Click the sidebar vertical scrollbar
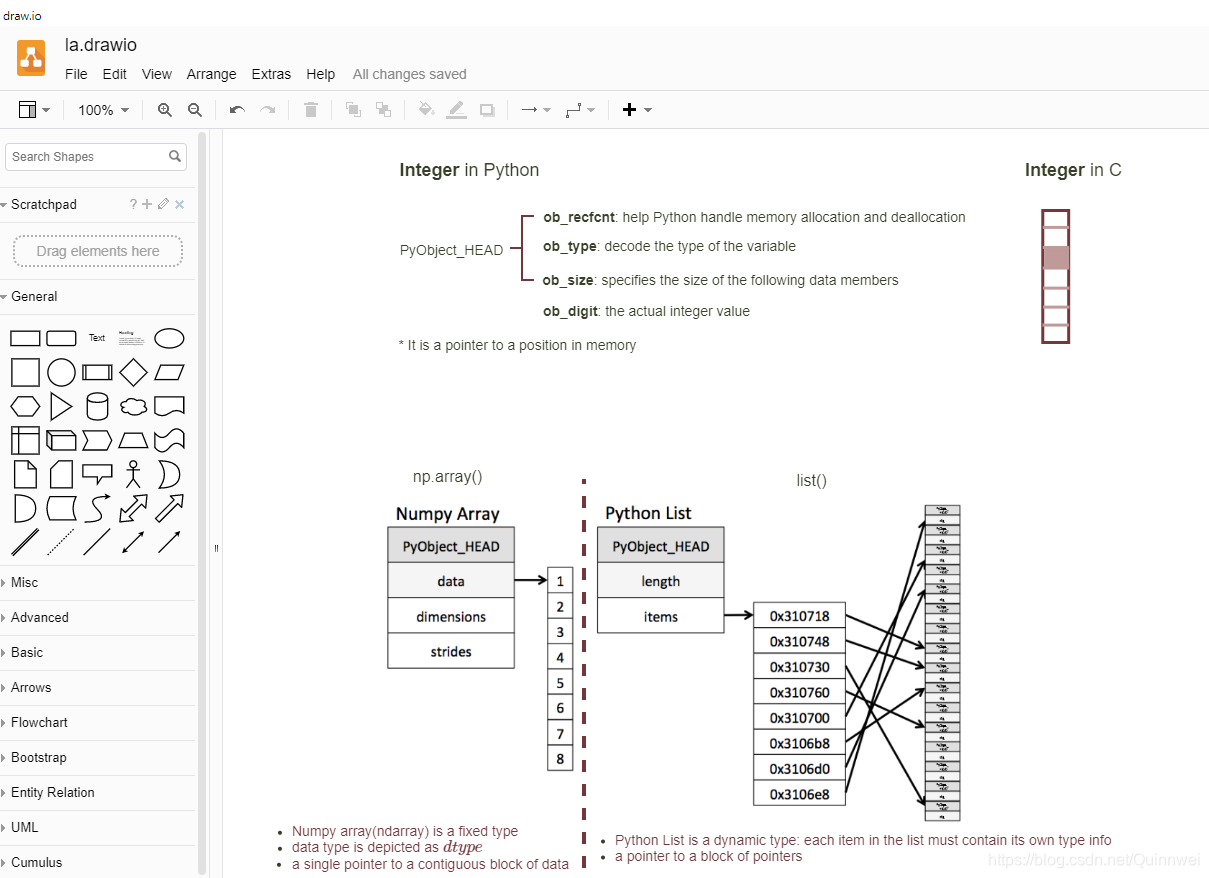 click(x=203, y=503)
